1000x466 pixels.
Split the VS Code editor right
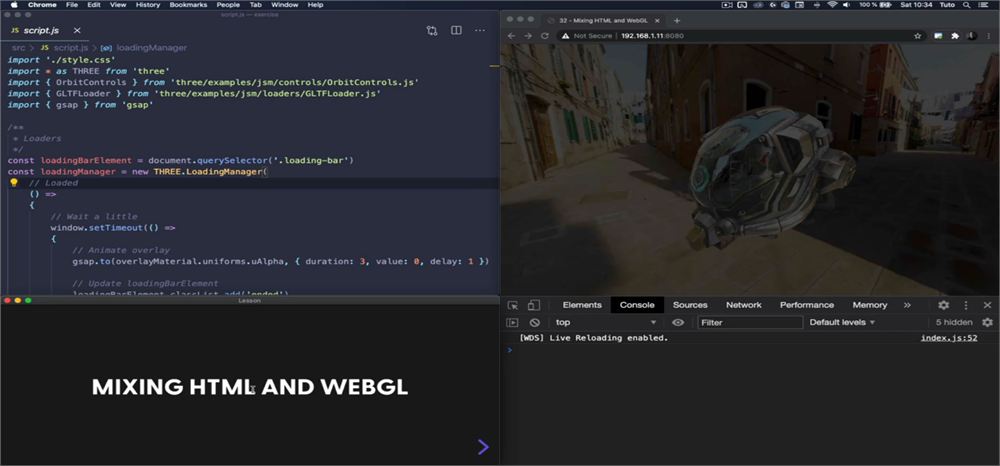(456, 31)
